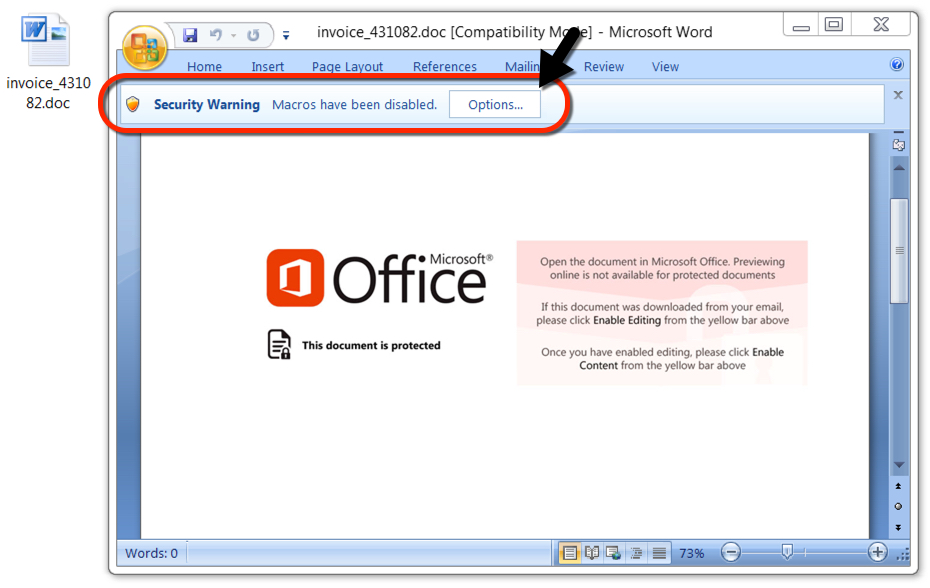Click the scroll down arrow of the vertical scrollbar
930x588 pixels.
[x=899, y=465]
